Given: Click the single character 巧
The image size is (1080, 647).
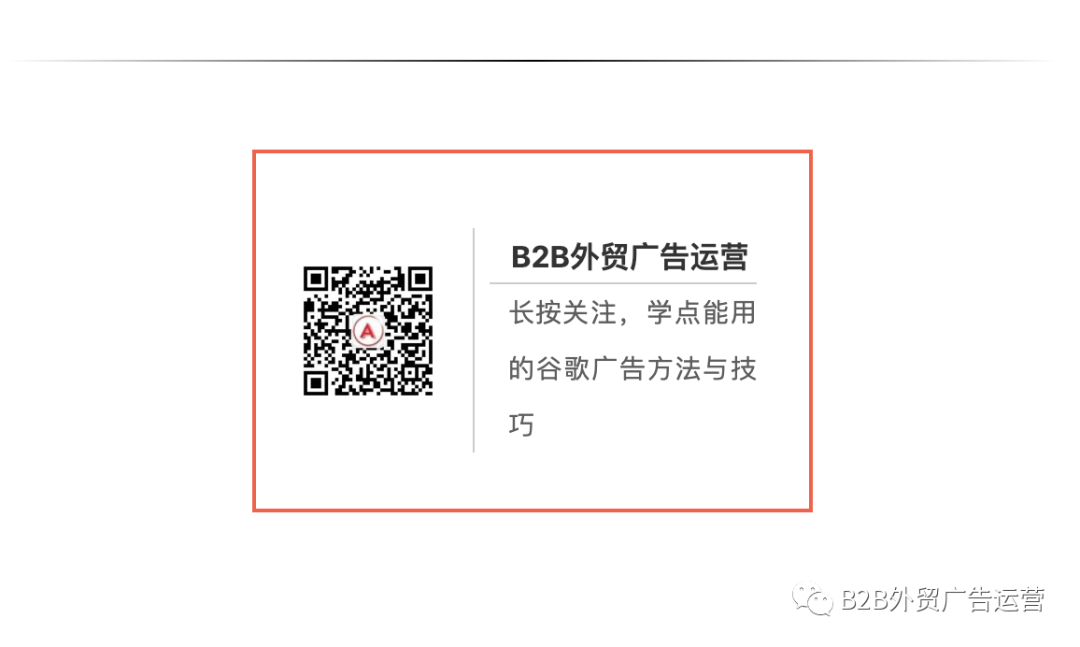Looking at the screenshot, I should click(521, 424).
